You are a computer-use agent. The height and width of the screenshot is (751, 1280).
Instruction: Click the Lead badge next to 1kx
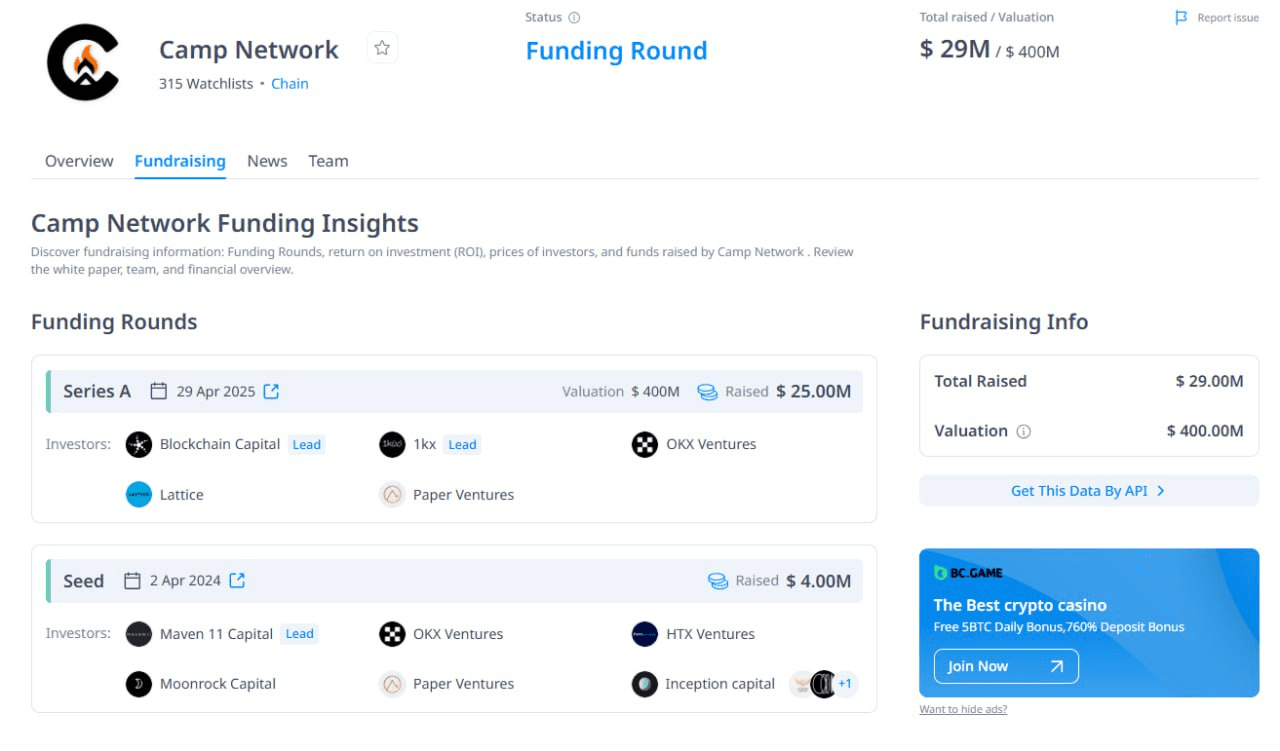(x=462, y=444)
